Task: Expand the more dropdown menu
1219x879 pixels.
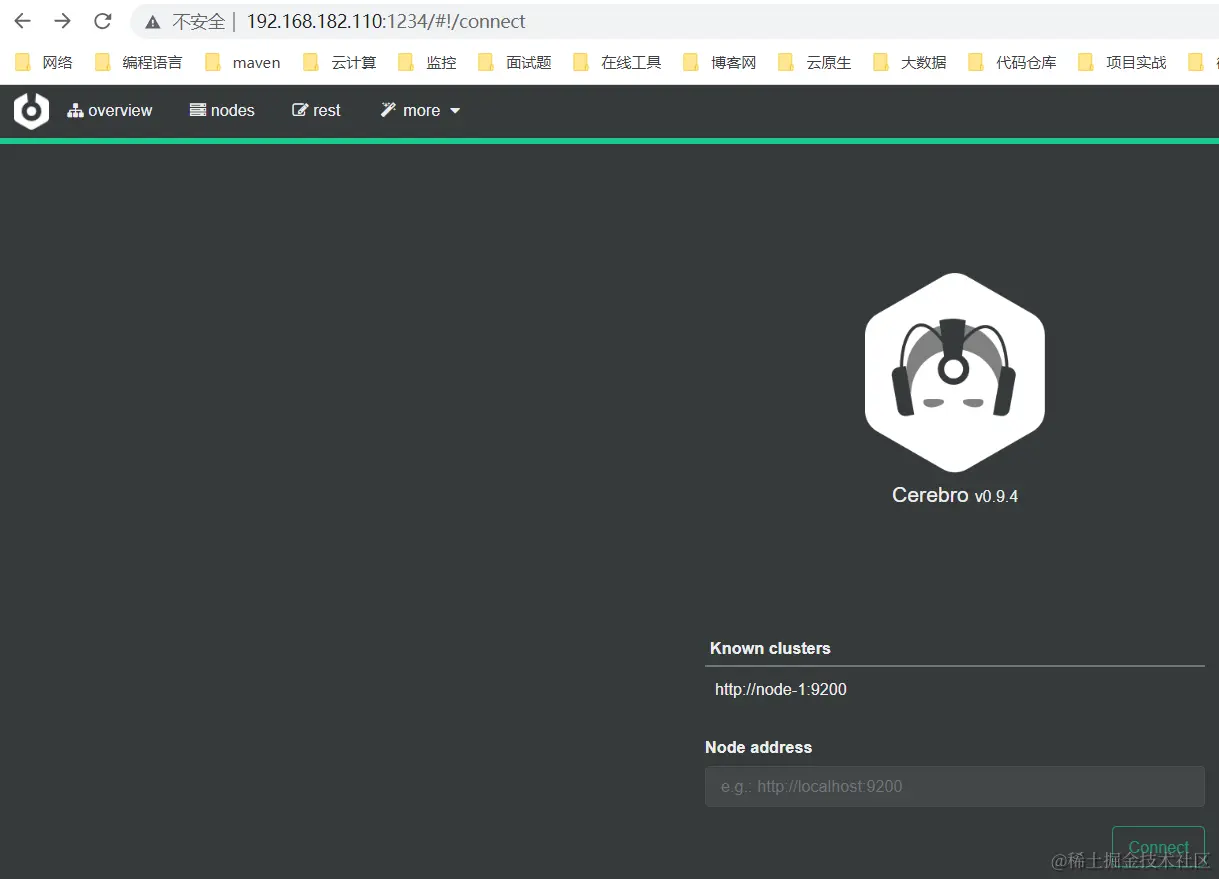Action: [420, 111]
